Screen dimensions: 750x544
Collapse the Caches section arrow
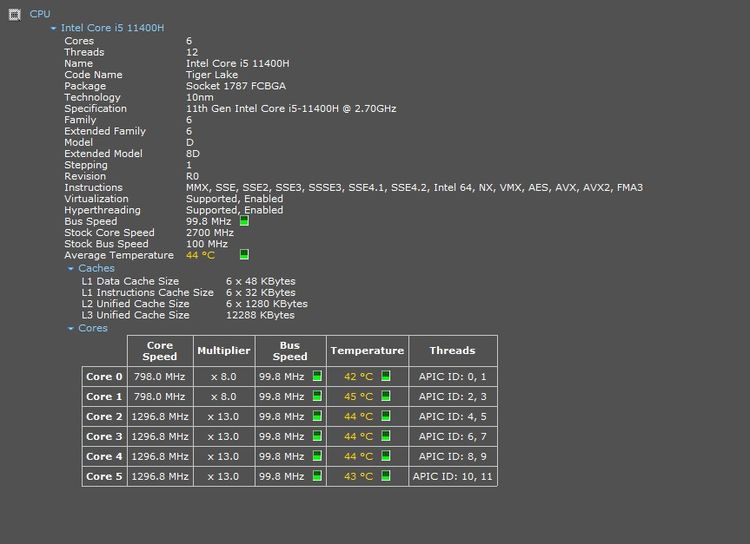tap(71, 269)
